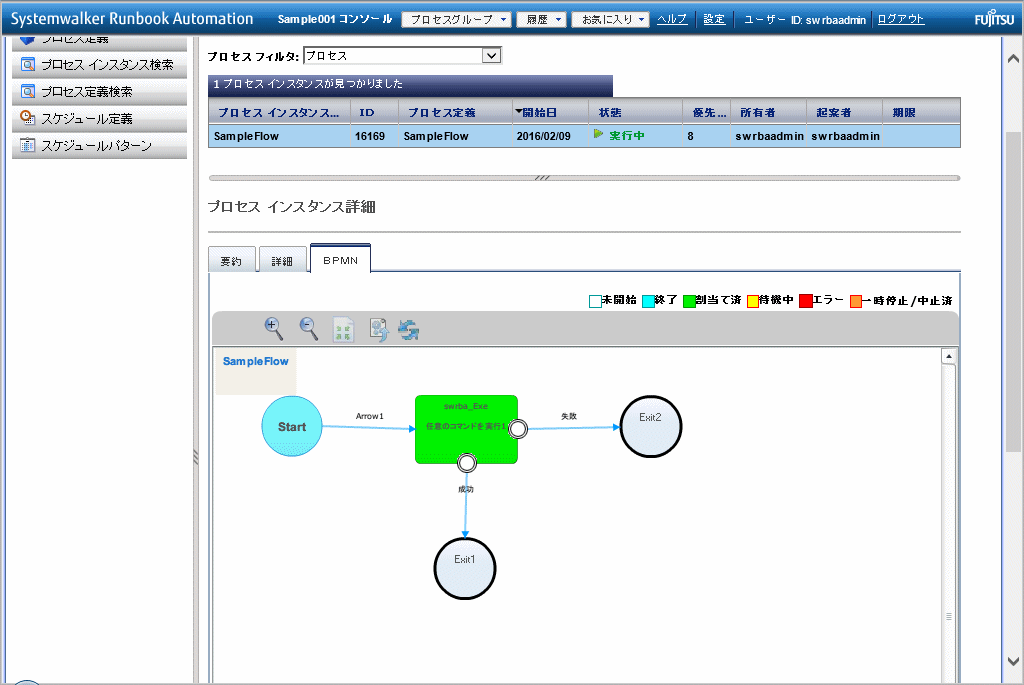1024x685 pixels.
Task: Click the SampleFlow diagram title link
Action: click(x=255, y=361)
